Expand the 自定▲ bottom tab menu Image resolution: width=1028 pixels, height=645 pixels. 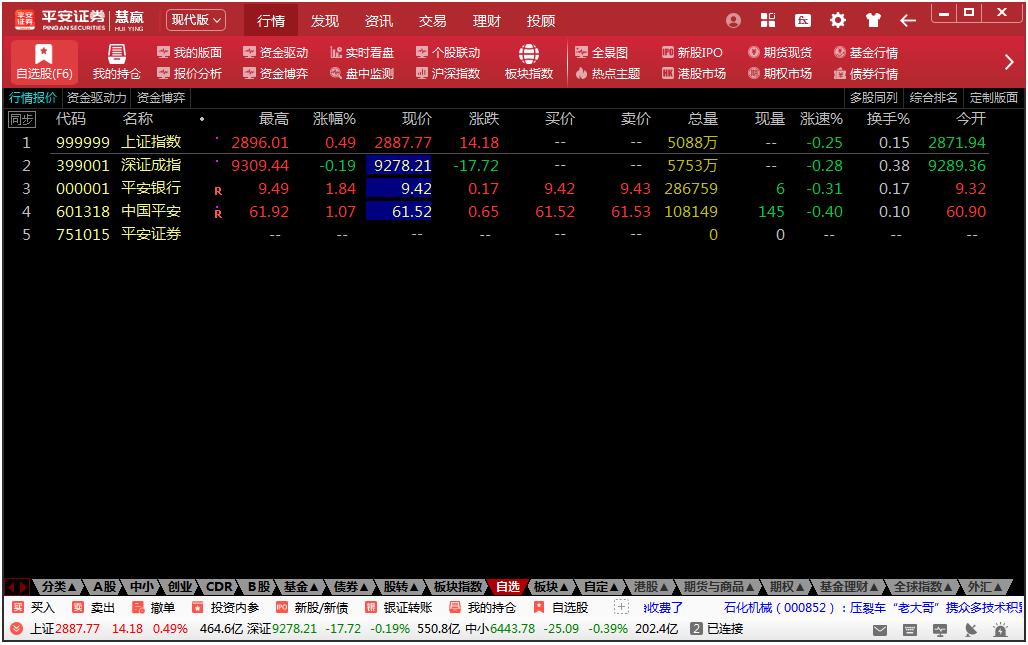[601, 587]
